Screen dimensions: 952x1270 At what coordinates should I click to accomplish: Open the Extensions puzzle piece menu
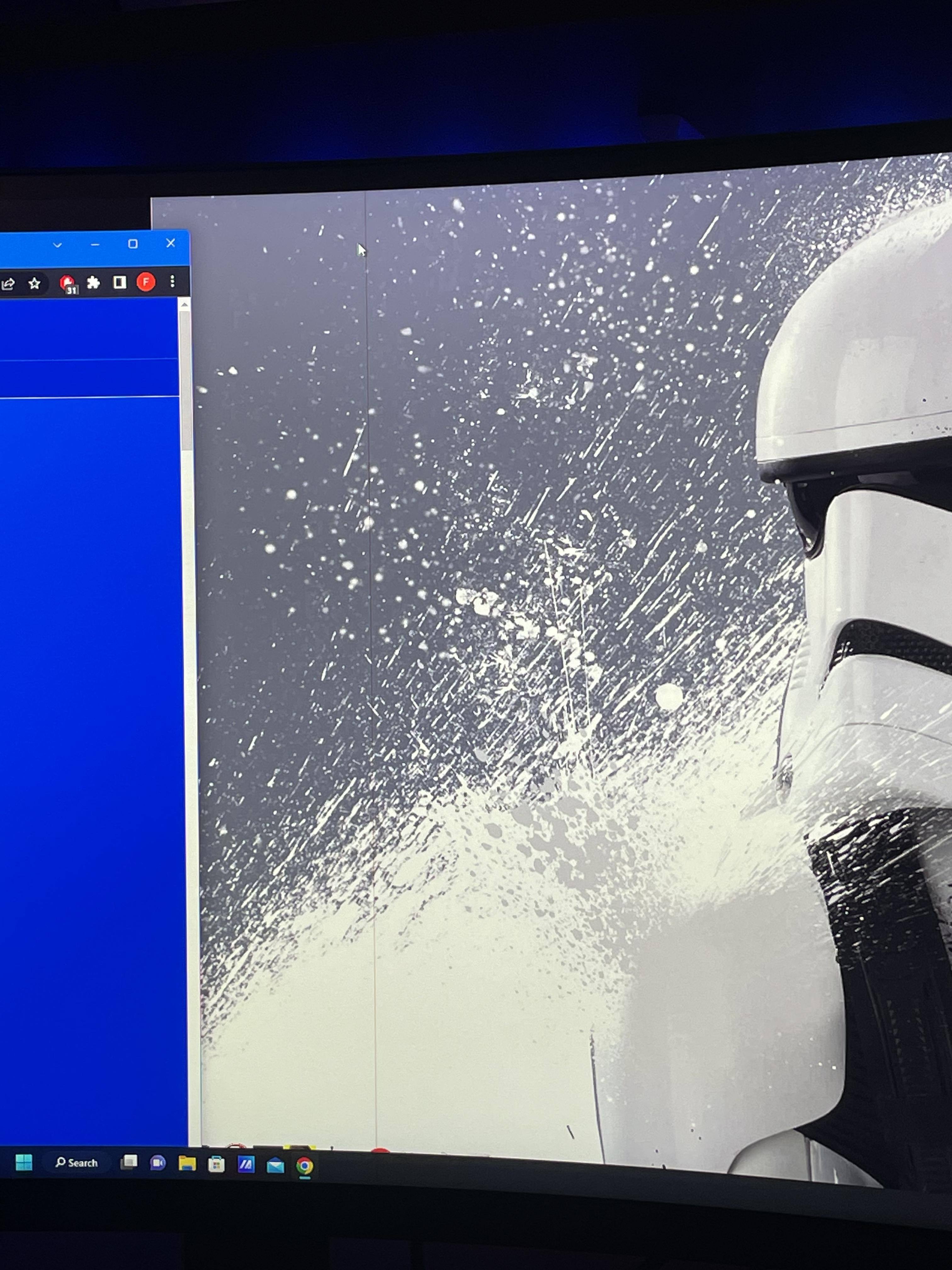point(93,283)
